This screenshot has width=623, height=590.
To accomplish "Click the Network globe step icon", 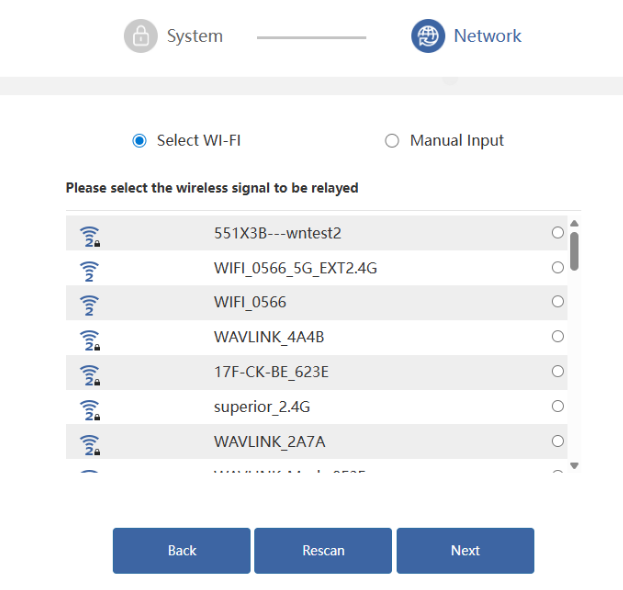I will [x=428, y=36].
